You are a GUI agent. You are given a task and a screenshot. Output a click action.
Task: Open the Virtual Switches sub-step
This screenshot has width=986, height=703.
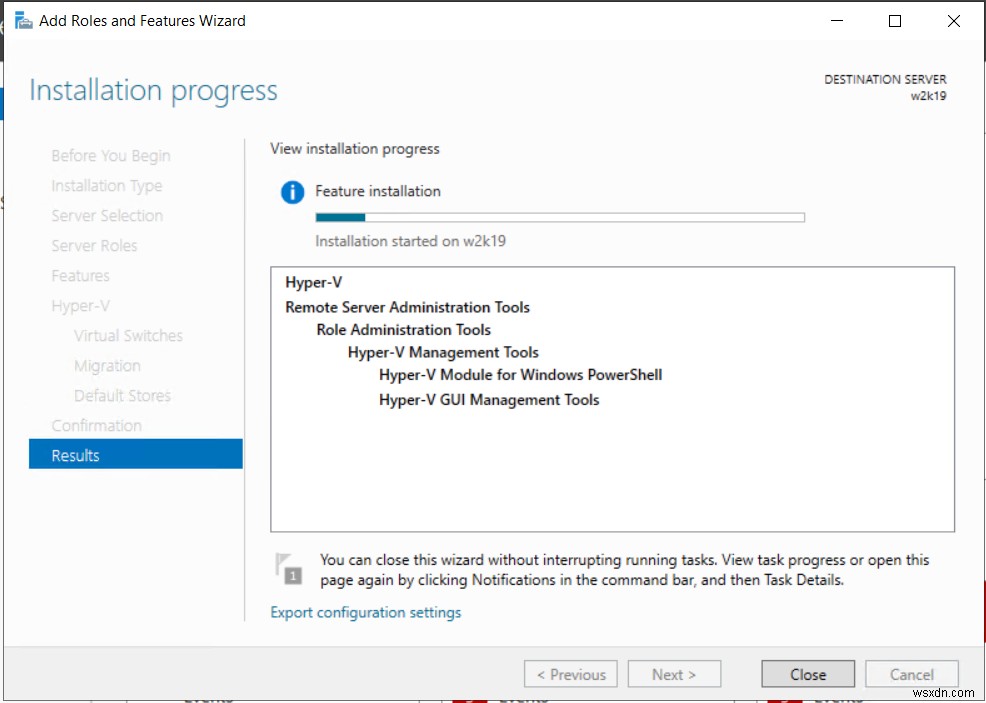tap(128, 335)
